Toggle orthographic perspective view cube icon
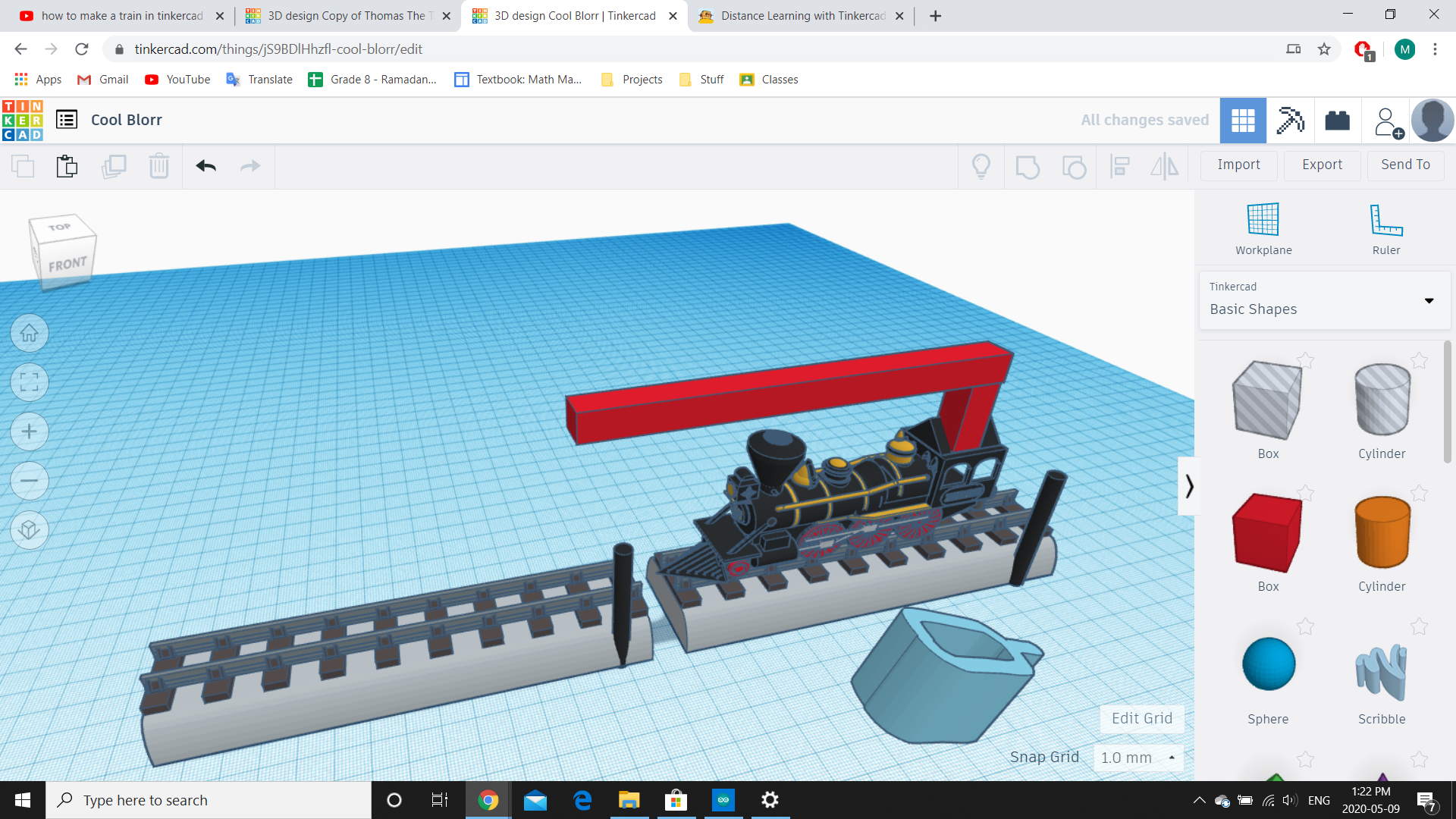The width and height of the screenshot is (1456, 819). [x=30, y=529]
